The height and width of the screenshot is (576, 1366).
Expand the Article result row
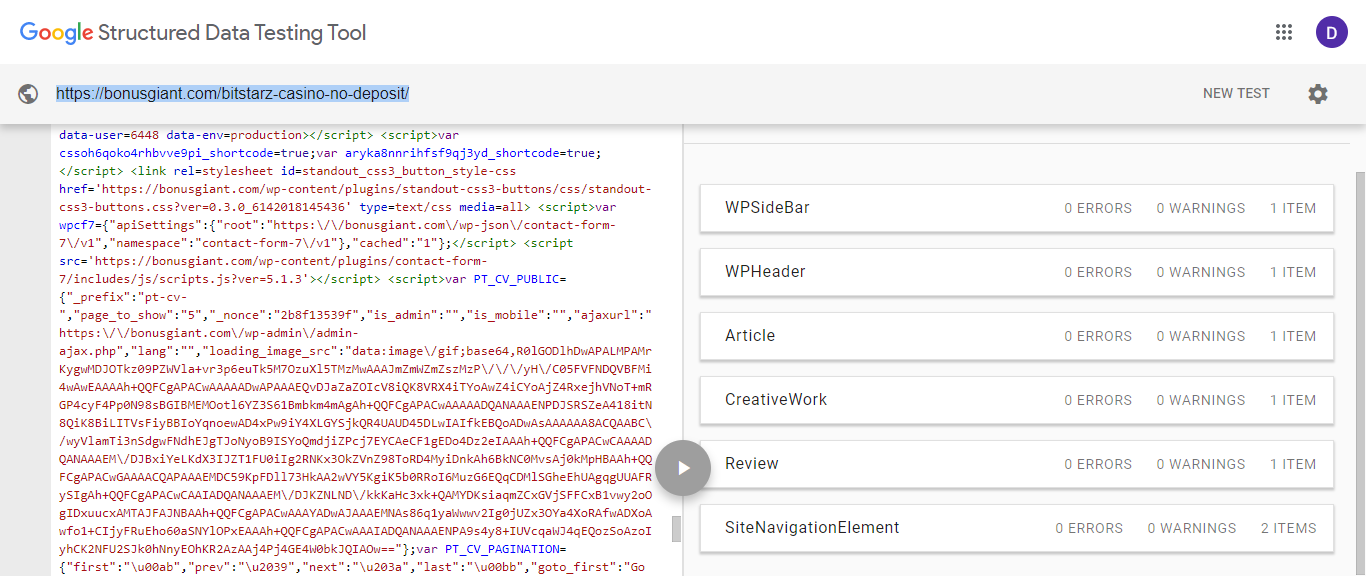point(1016,336)
